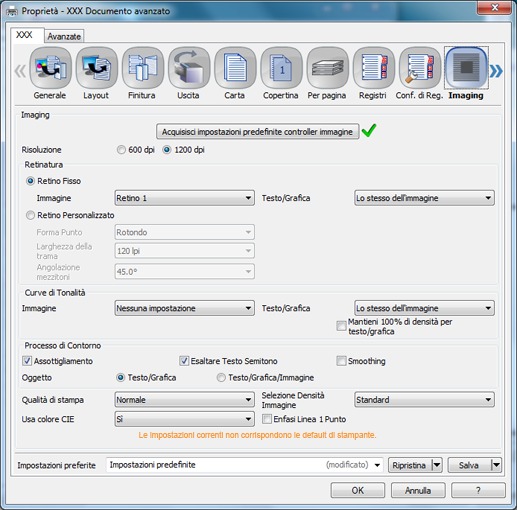Open the Finitura settings icon

pos(143,68)
